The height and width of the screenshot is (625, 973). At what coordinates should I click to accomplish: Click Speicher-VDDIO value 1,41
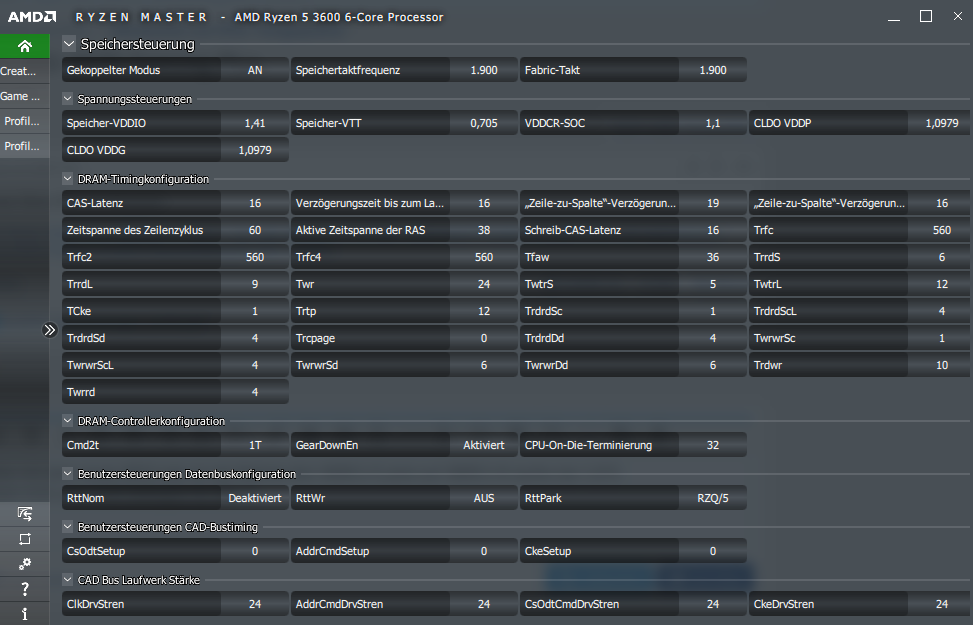click(255, 123)
